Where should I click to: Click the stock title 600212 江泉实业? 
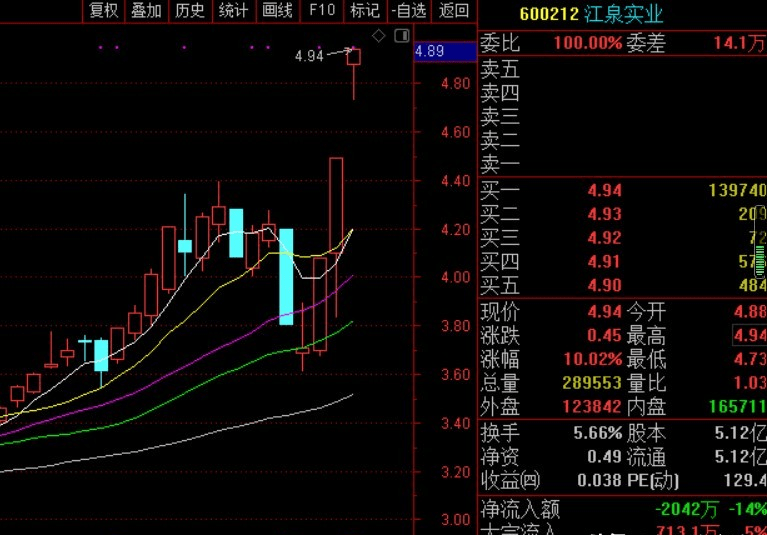click(x=591, y=15)
